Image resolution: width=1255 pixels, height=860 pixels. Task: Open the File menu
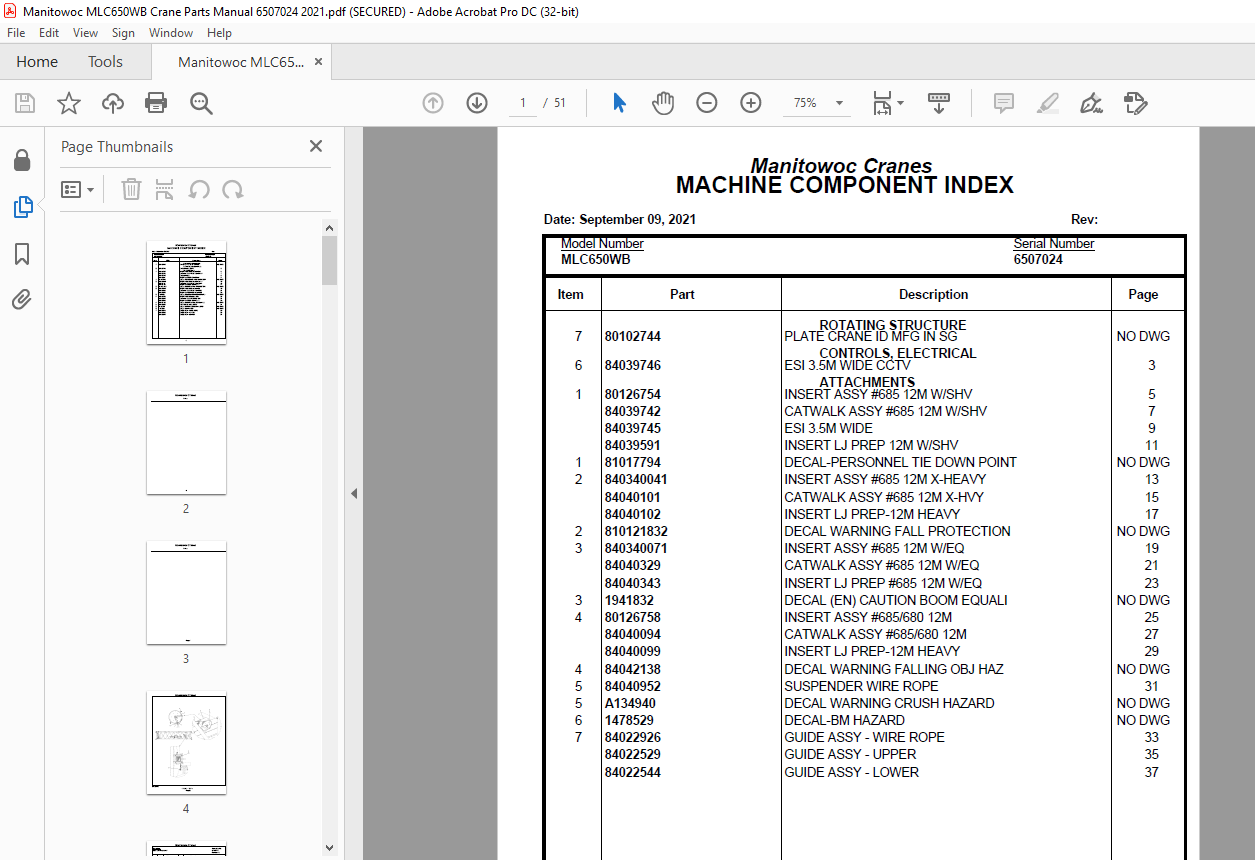[x=17, y=33]
